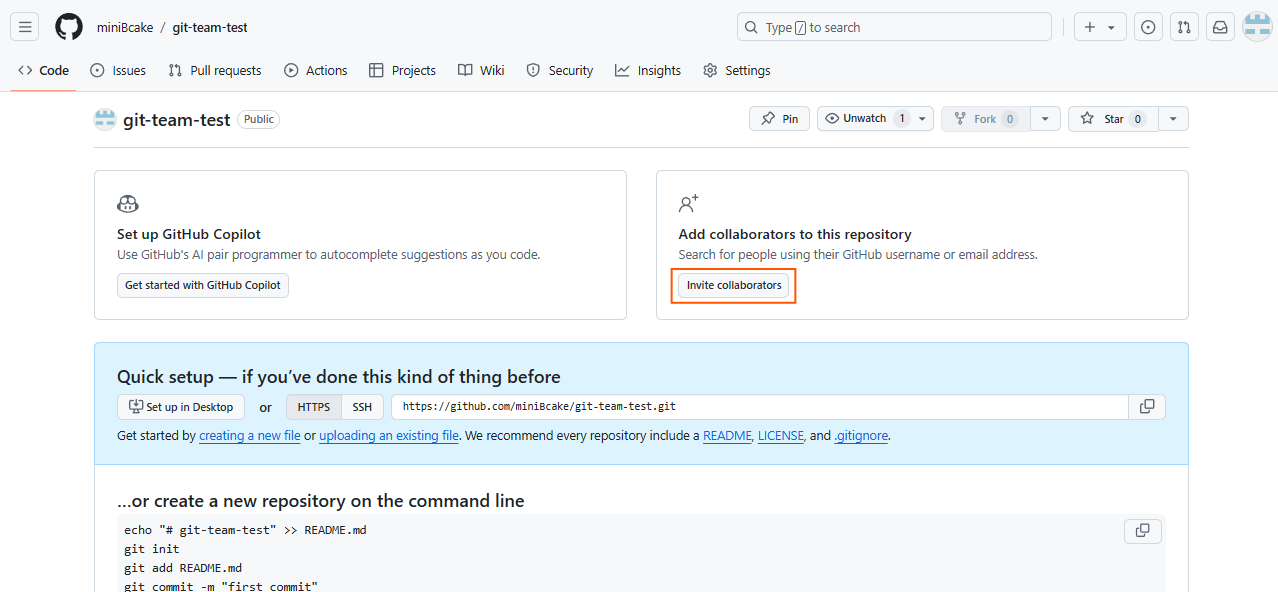Open the notifications inbox icon
The width and height of the screenshot is (1278, 592).
(1220, 27)
